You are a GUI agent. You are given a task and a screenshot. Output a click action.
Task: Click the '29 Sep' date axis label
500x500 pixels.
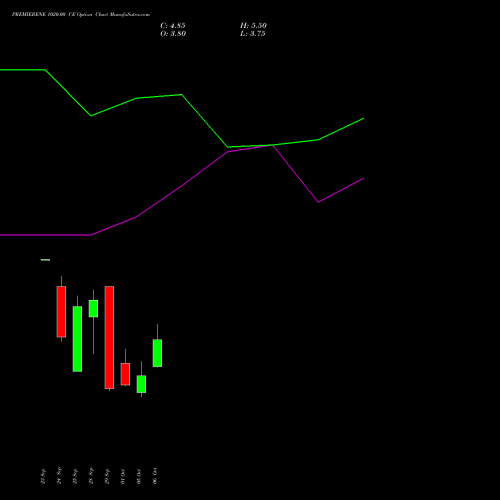tap(107, 476)
